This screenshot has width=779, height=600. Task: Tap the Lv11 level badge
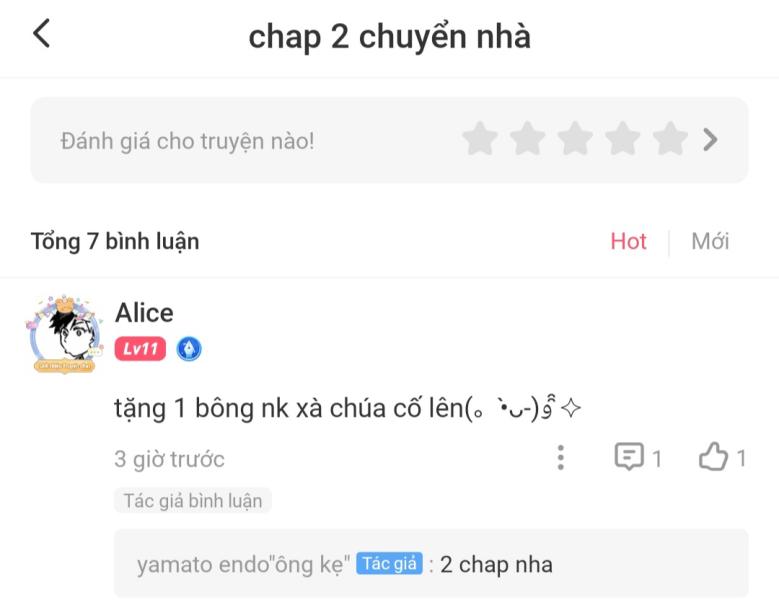[x=140, y=349]
